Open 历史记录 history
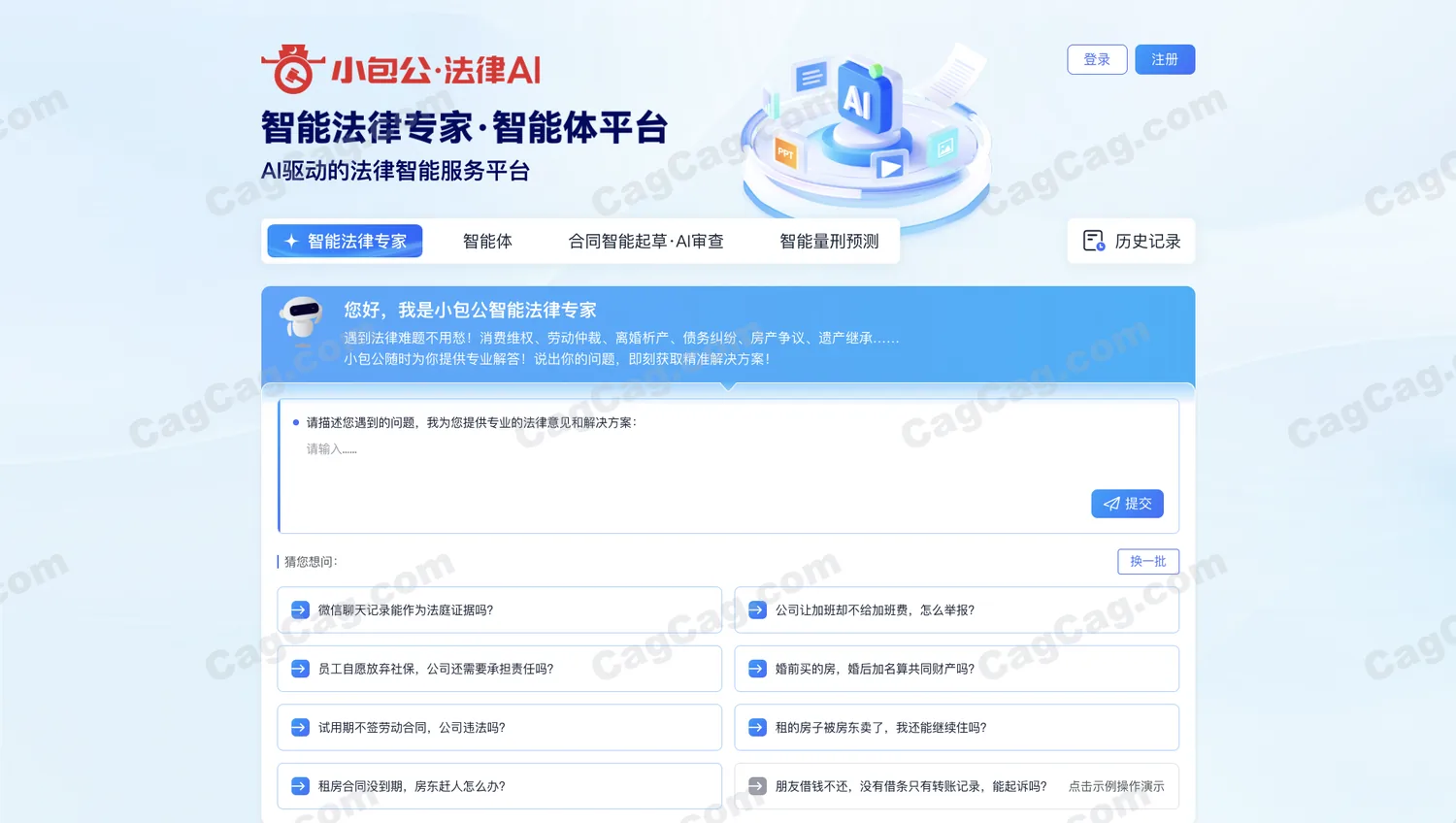The height and width of the screenshot is (823, 1456). [x=1131, y=241]
